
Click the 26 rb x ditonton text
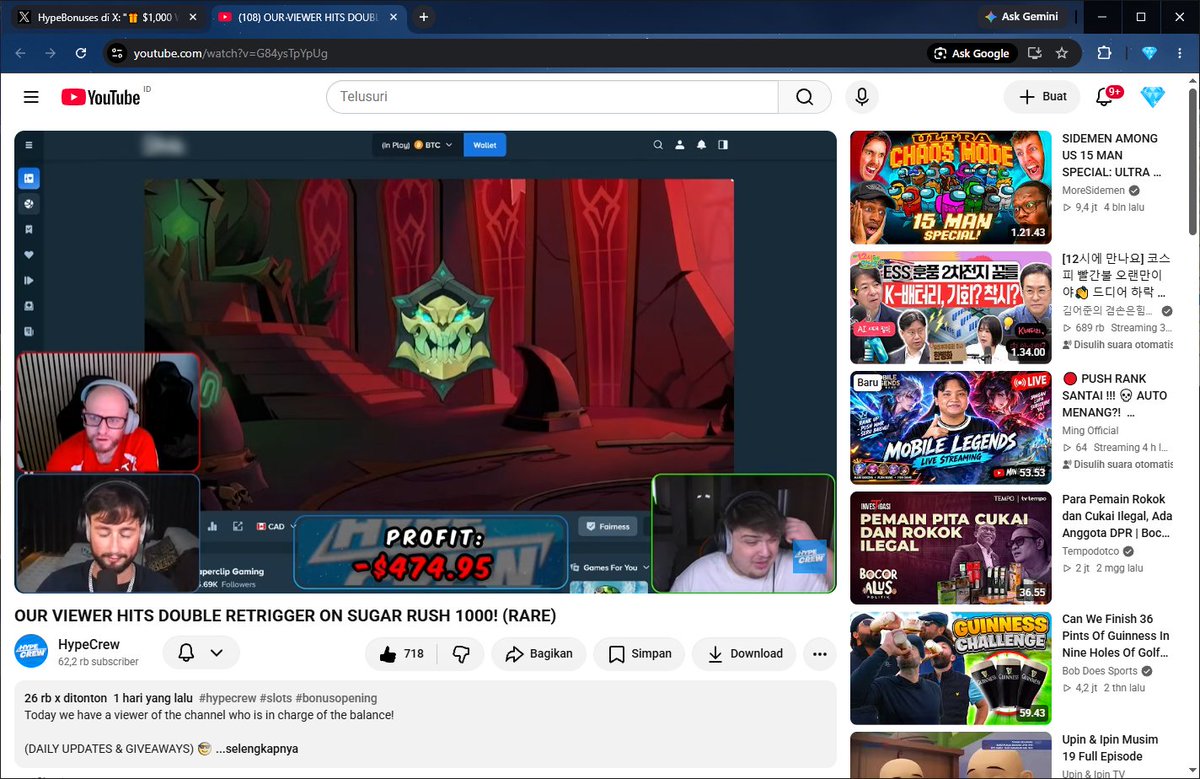(65, 698)
